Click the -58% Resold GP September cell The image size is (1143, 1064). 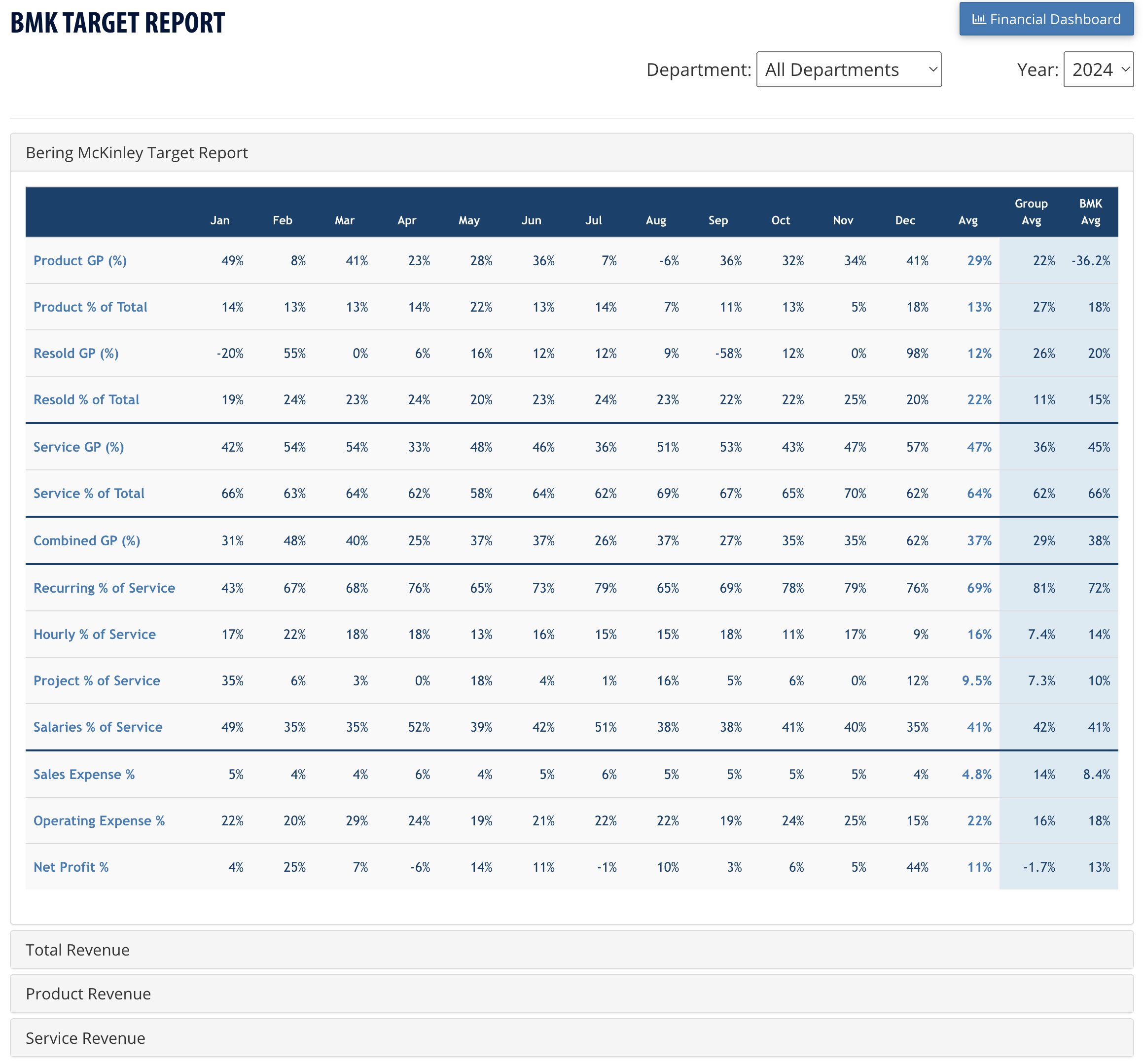pos(728,354)
